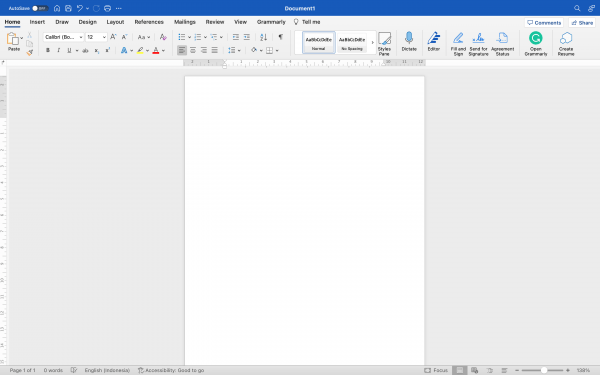Apply subscript formatting
Screen dimensions: 600x375
click(97, 51)
